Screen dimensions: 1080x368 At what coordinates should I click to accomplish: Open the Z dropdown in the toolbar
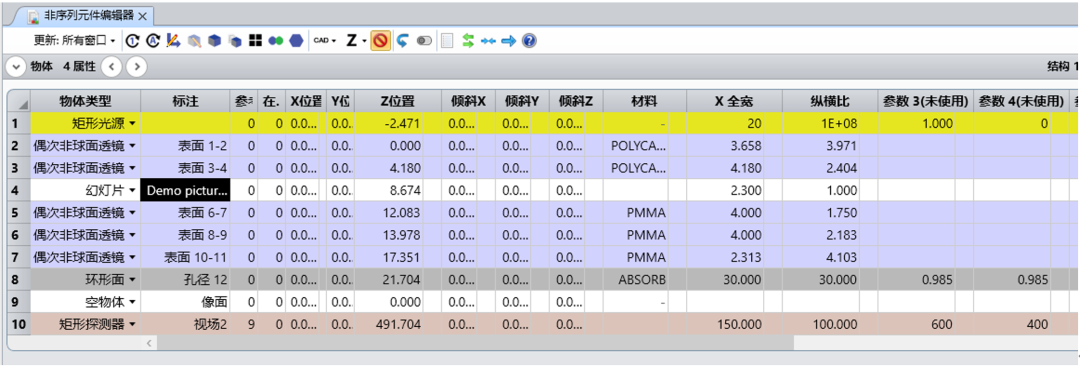coord(356,41)
